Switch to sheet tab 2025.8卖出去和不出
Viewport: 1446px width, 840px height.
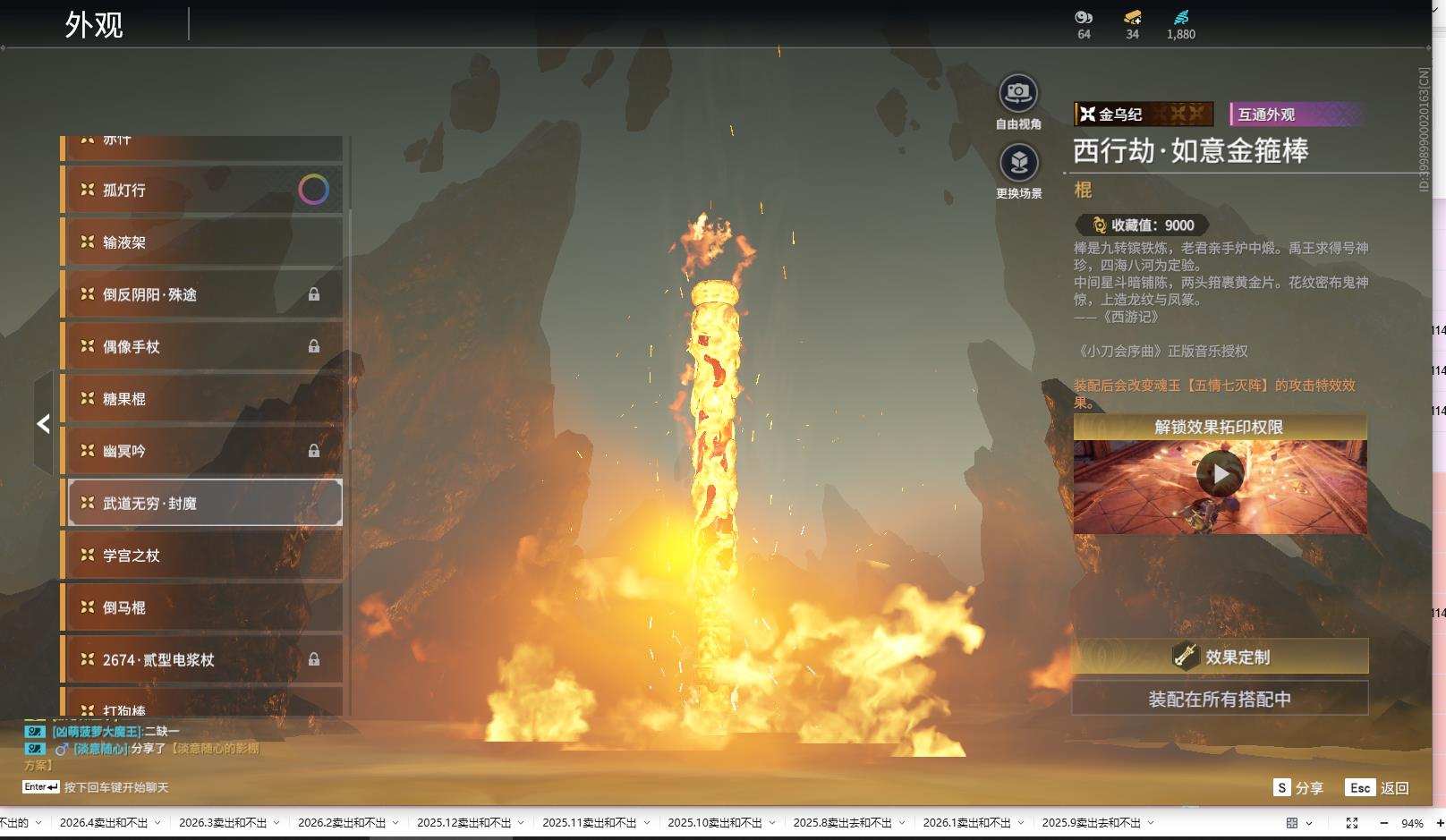pyautogui.click(x=842, y=823)
